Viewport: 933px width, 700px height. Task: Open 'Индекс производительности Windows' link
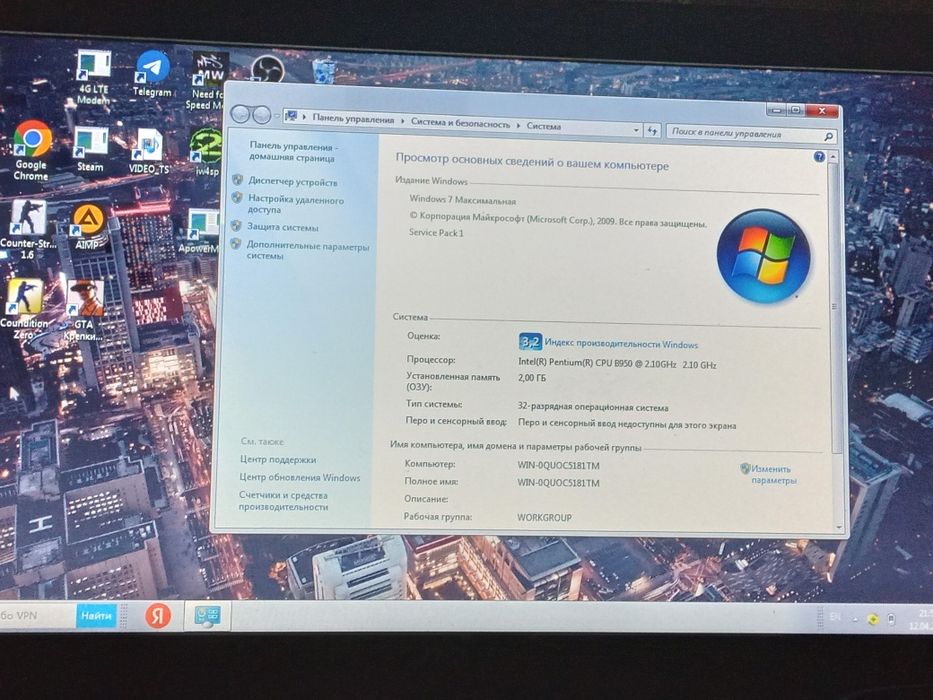[621, 344]
